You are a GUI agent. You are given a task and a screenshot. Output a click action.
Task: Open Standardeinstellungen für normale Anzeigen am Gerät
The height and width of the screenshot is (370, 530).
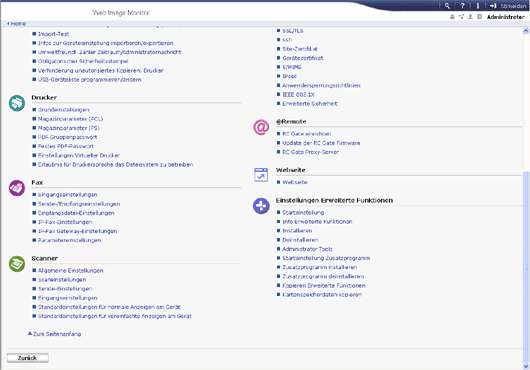(x=109, y=307)
